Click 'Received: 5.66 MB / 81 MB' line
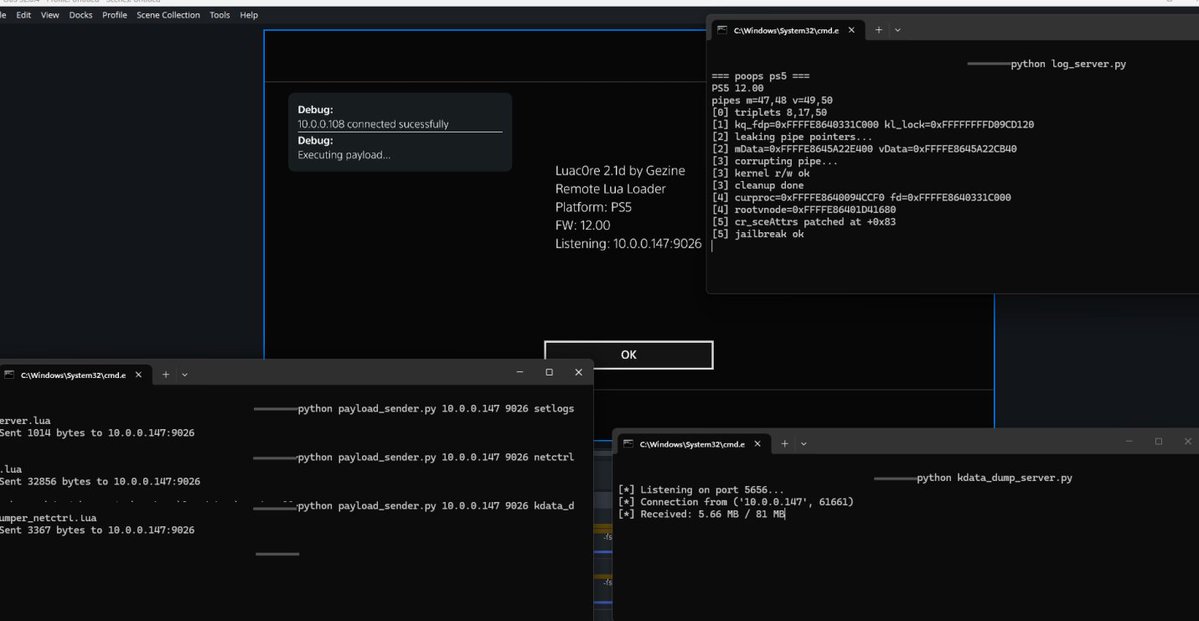Screen dimensions: 1199x621 click(x=702, y=515)
